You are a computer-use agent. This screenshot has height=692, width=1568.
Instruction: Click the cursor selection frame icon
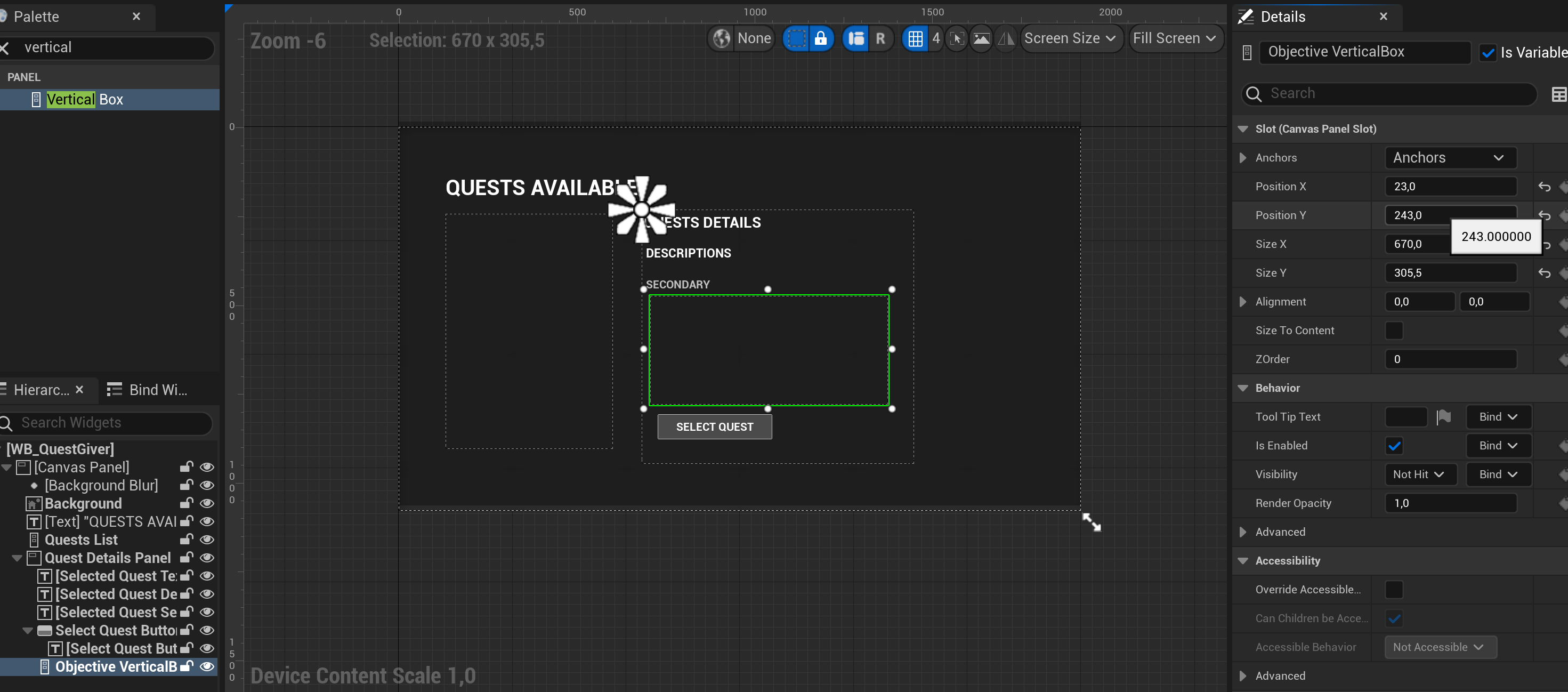pos(957,38)
